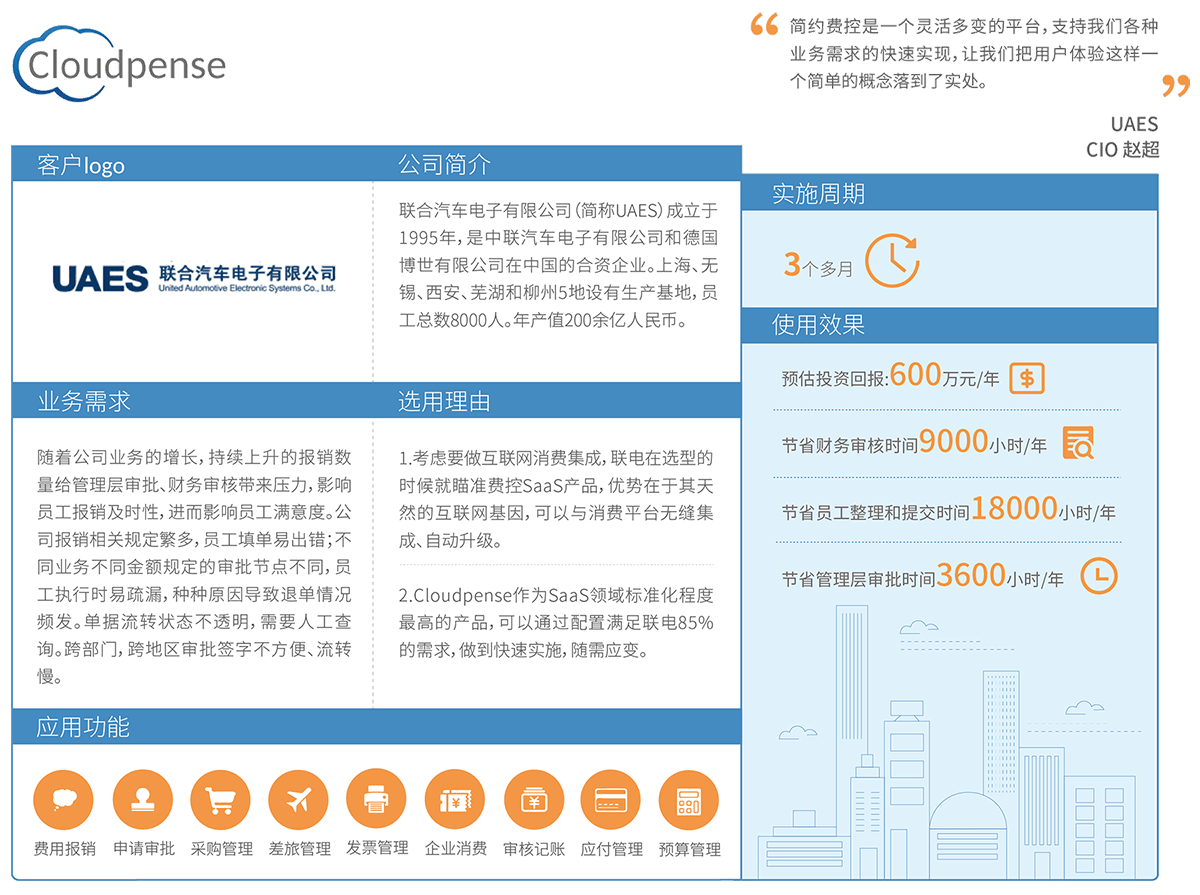Click the 预算管理 calculator icon
This screenshot has height=895, width=1200.
click(x=689, y=800)
